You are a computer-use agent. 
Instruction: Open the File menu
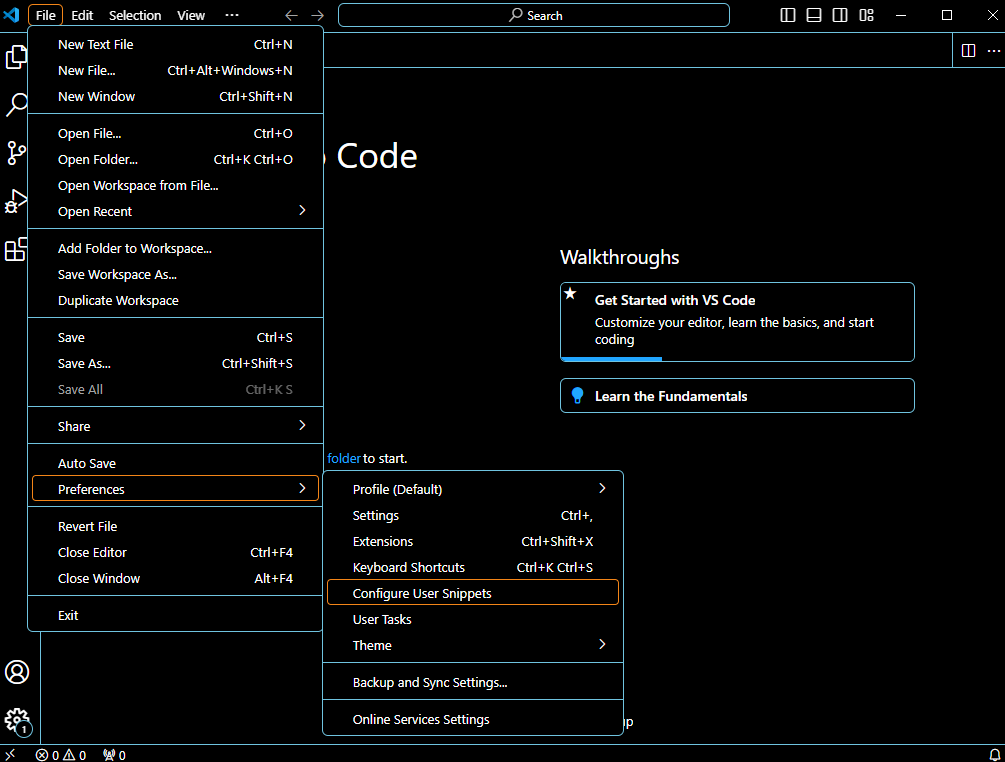click(x=46, y=15)
